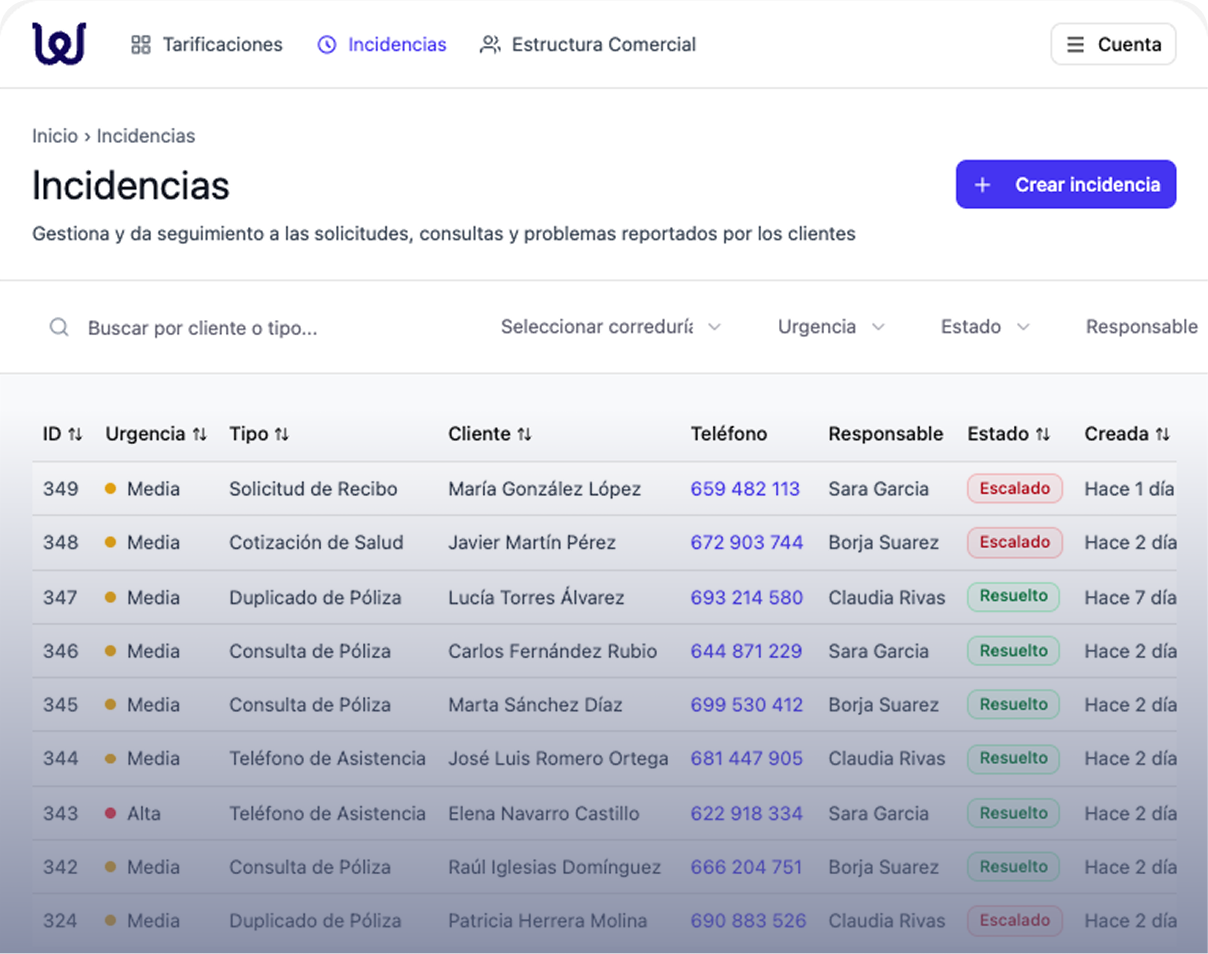Click client José Luis Romero Ortega
Viewport: 1208px width, 954px height.
558,759
